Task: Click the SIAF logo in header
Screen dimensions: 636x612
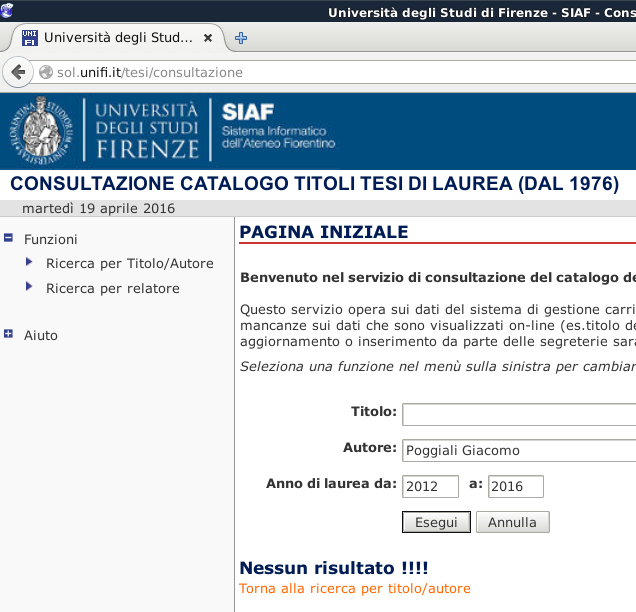Action: [278, 128]
